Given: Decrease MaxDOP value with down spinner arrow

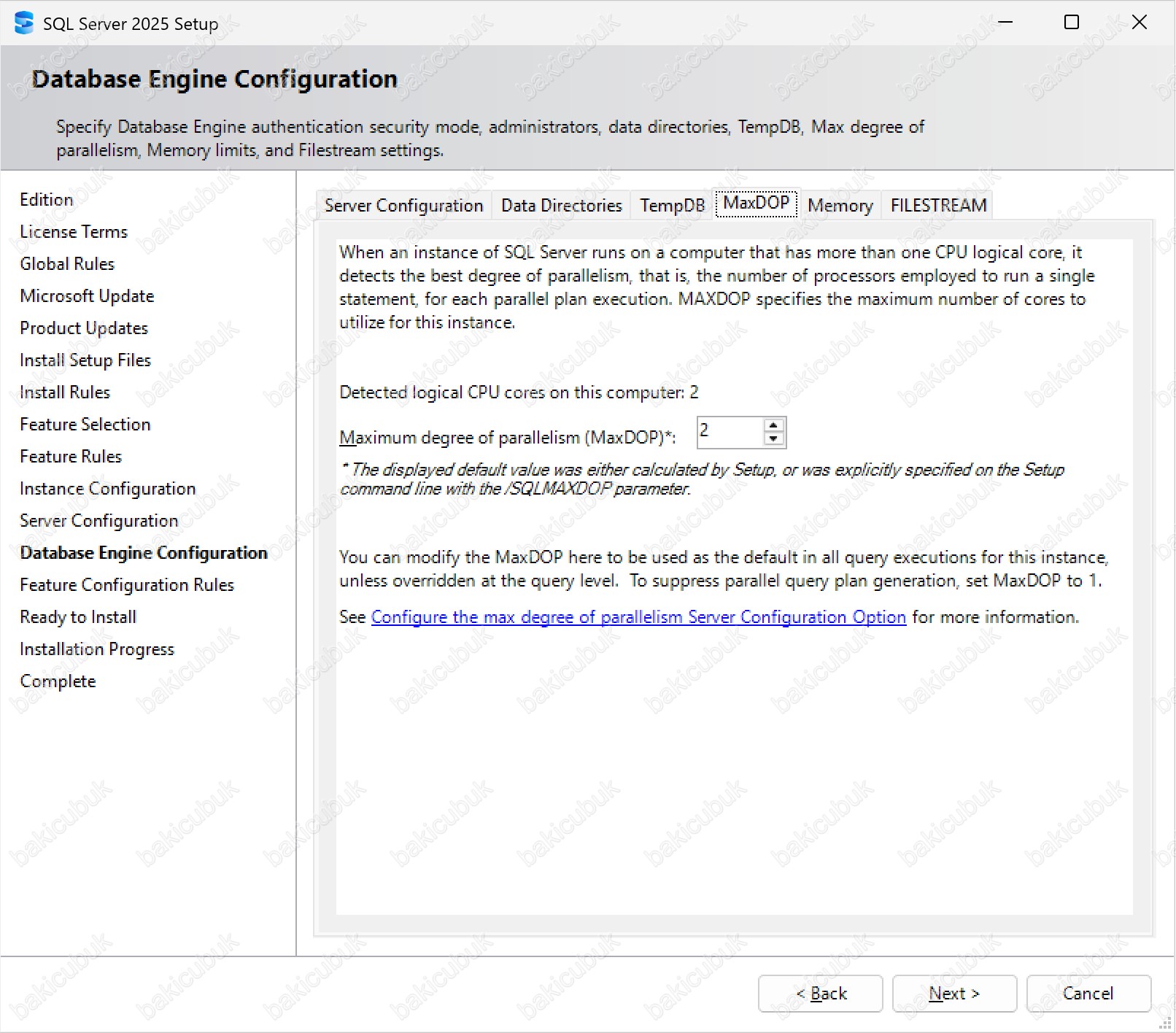Looking at the screenshot, I should [773, 438].
